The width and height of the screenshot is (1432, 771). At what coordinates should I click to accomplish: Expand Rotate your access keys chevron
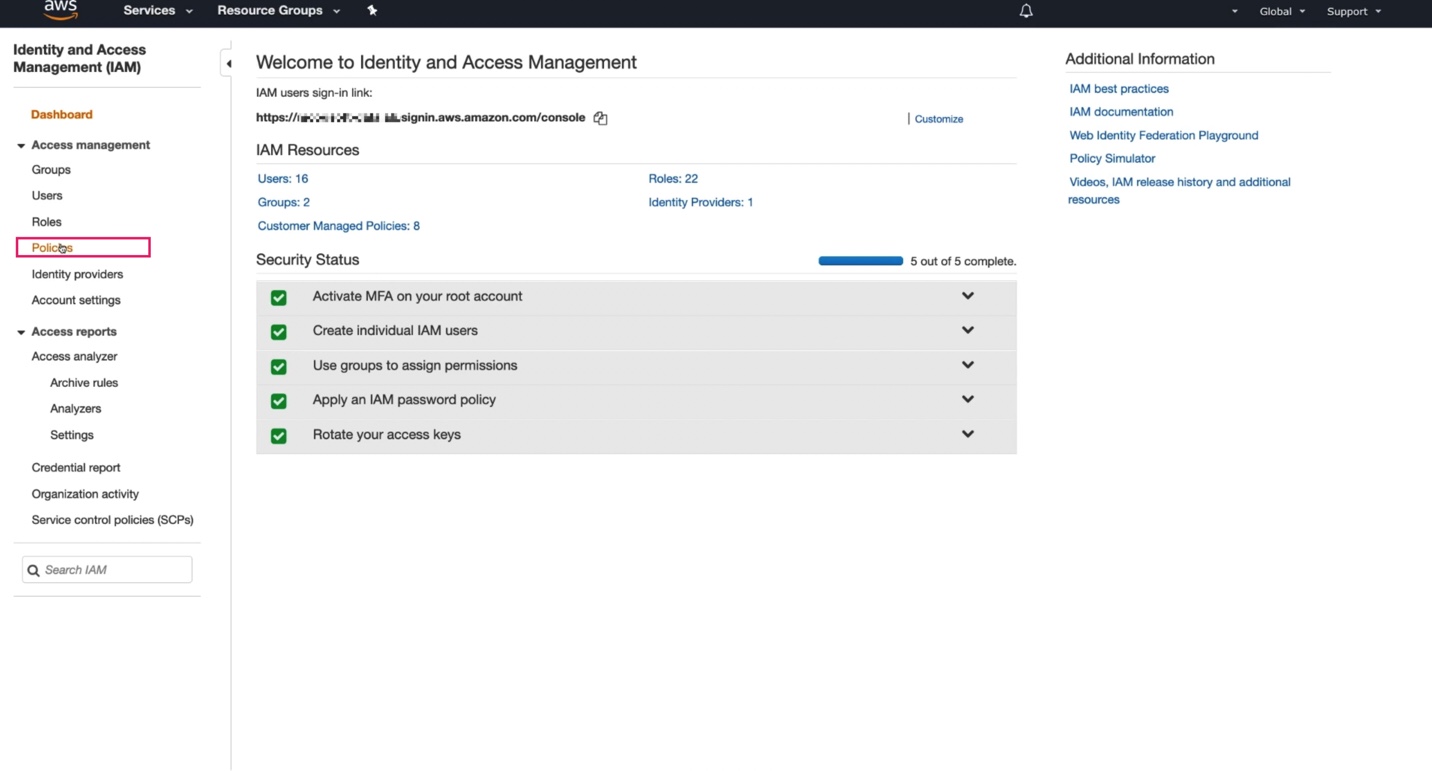coord(968,434)
